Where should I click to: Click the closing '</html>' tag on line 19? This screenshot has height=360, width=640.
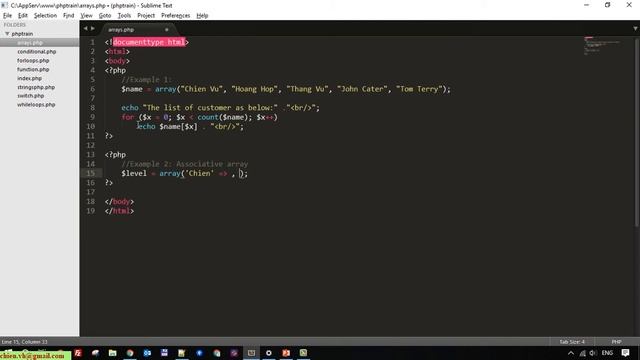119,211
